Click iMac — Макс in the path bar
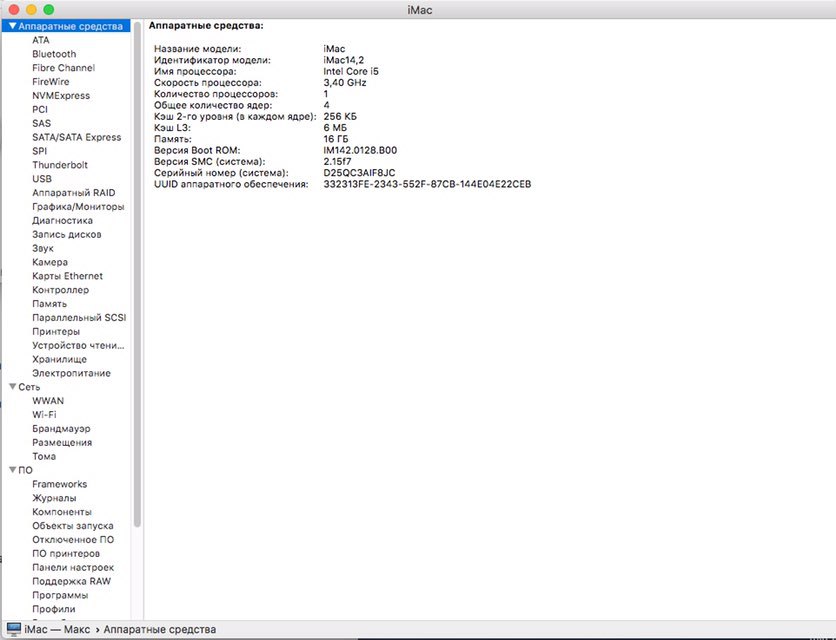The height and width of the screenshot is (640, 836). click(57, 629)
